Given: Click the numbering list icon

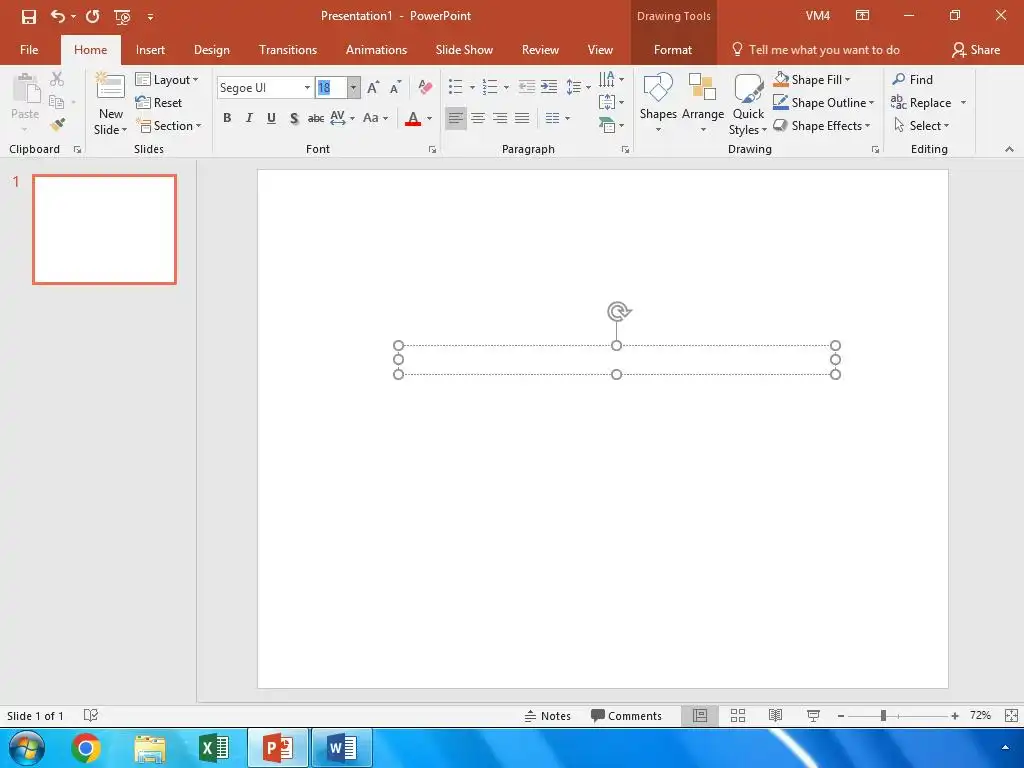Looking at the screenshot, I should [x=490, y=87].
